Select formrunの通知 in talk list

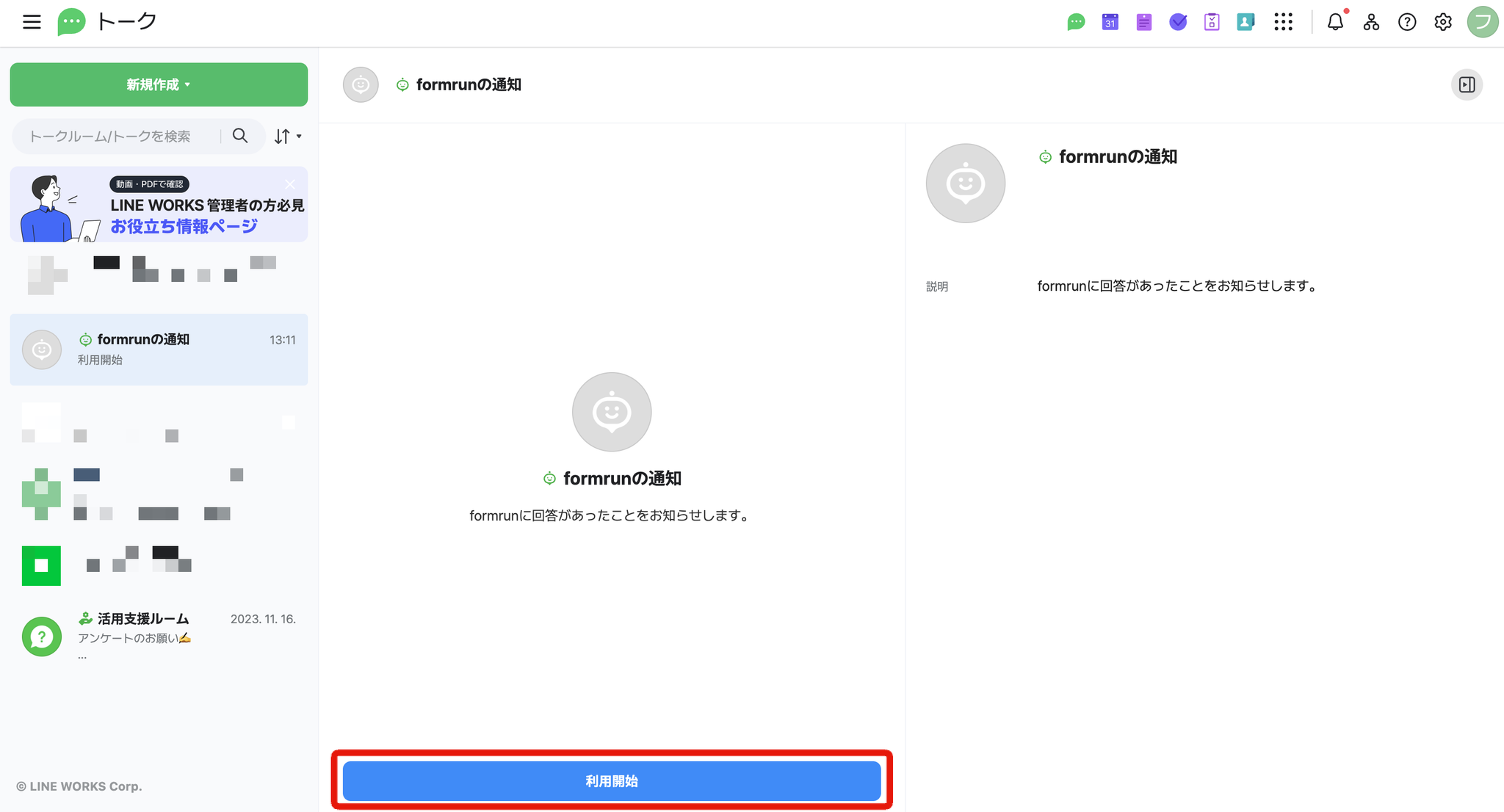click(159, 349)
